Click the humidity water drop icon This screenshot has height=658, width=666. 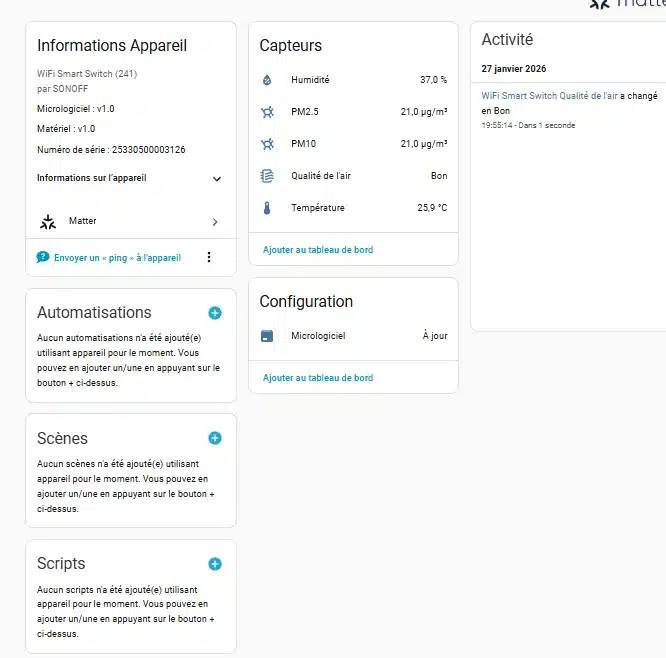(x=267, y=80)
